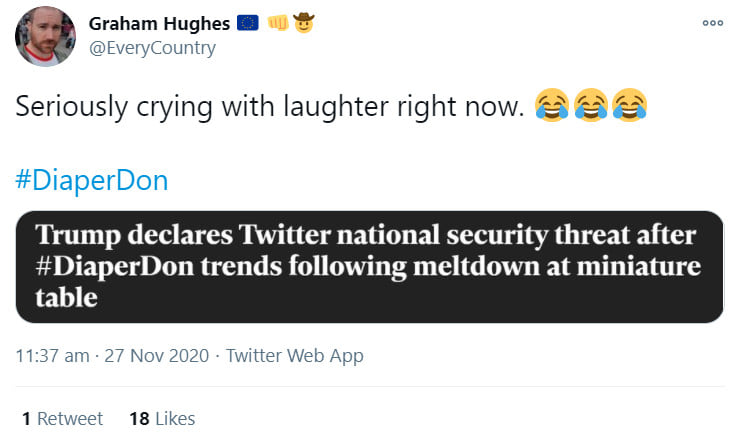742x445 pixels.
Task: Open the blue #DiaperDon hashtag
Action: (92, 181)
